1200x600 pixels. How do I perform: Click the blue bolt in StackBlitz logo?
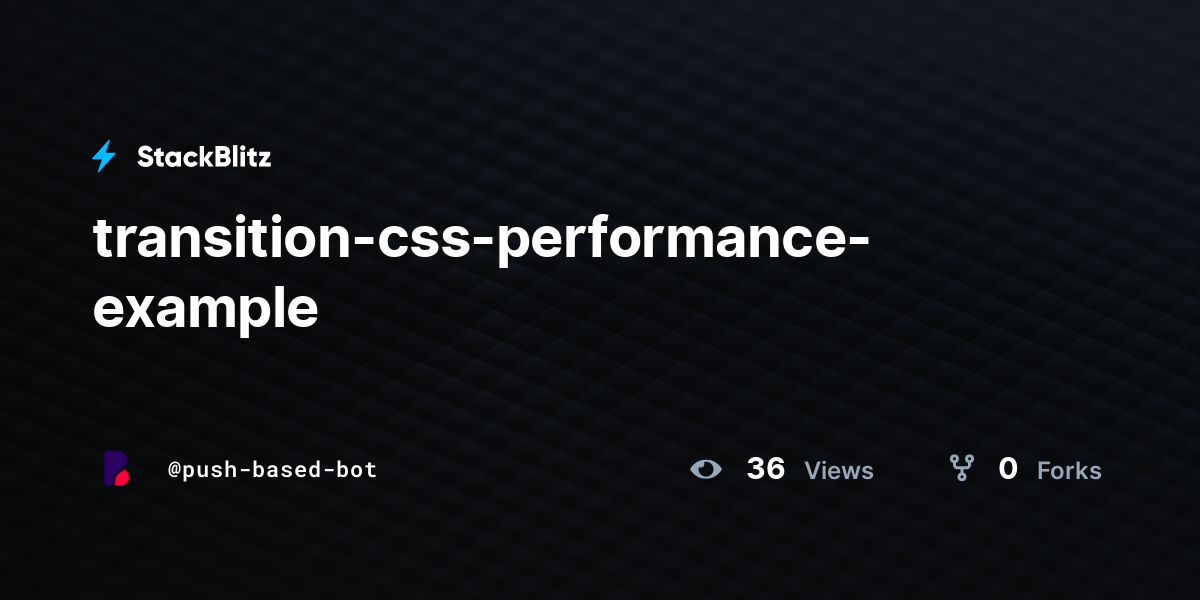104,156
